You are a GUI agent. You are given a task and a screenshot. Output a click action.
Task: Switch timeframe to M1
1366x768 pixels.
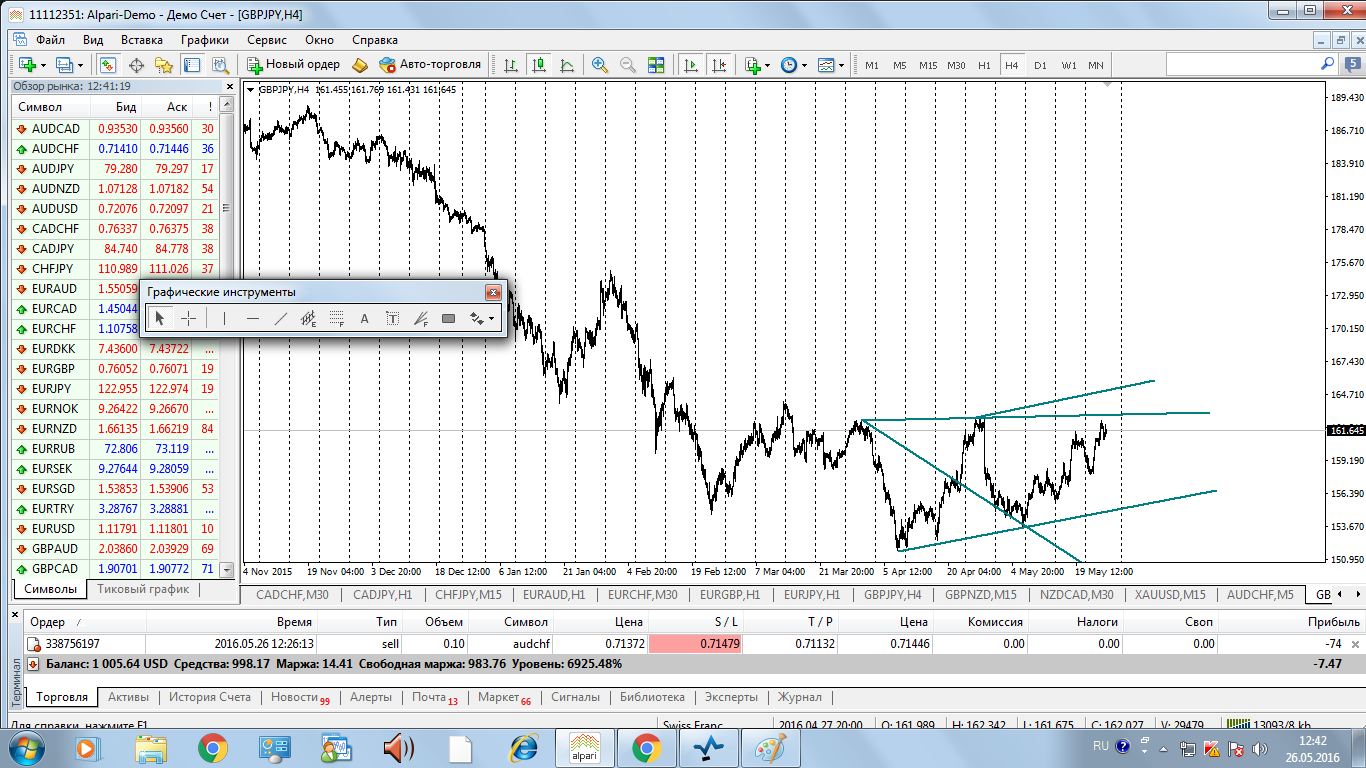[872, 65]
